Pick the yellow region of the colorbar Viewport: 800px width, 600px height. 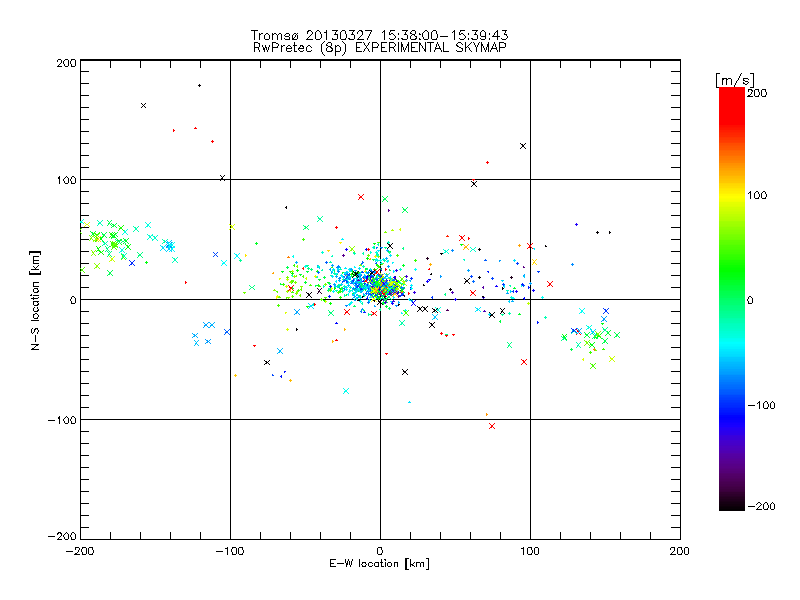732,196
